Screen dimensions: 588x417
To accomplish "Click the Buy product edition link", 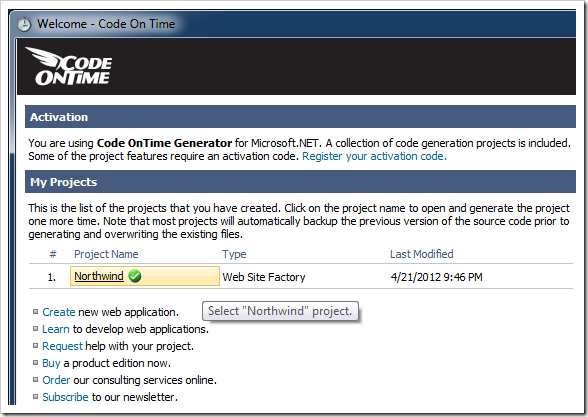I will (x=51, y=363).
